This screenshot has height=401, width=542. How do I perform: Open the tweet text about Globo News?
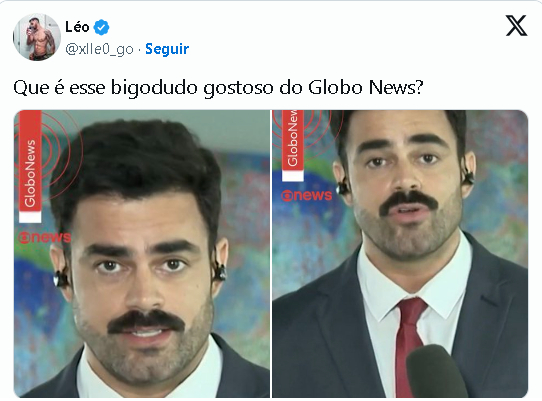[x=218, y=87]
